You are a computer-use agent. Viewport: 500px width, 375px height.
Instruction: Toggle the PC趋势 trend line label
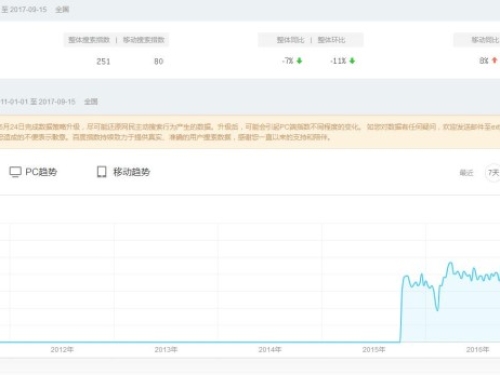(41, 172)
